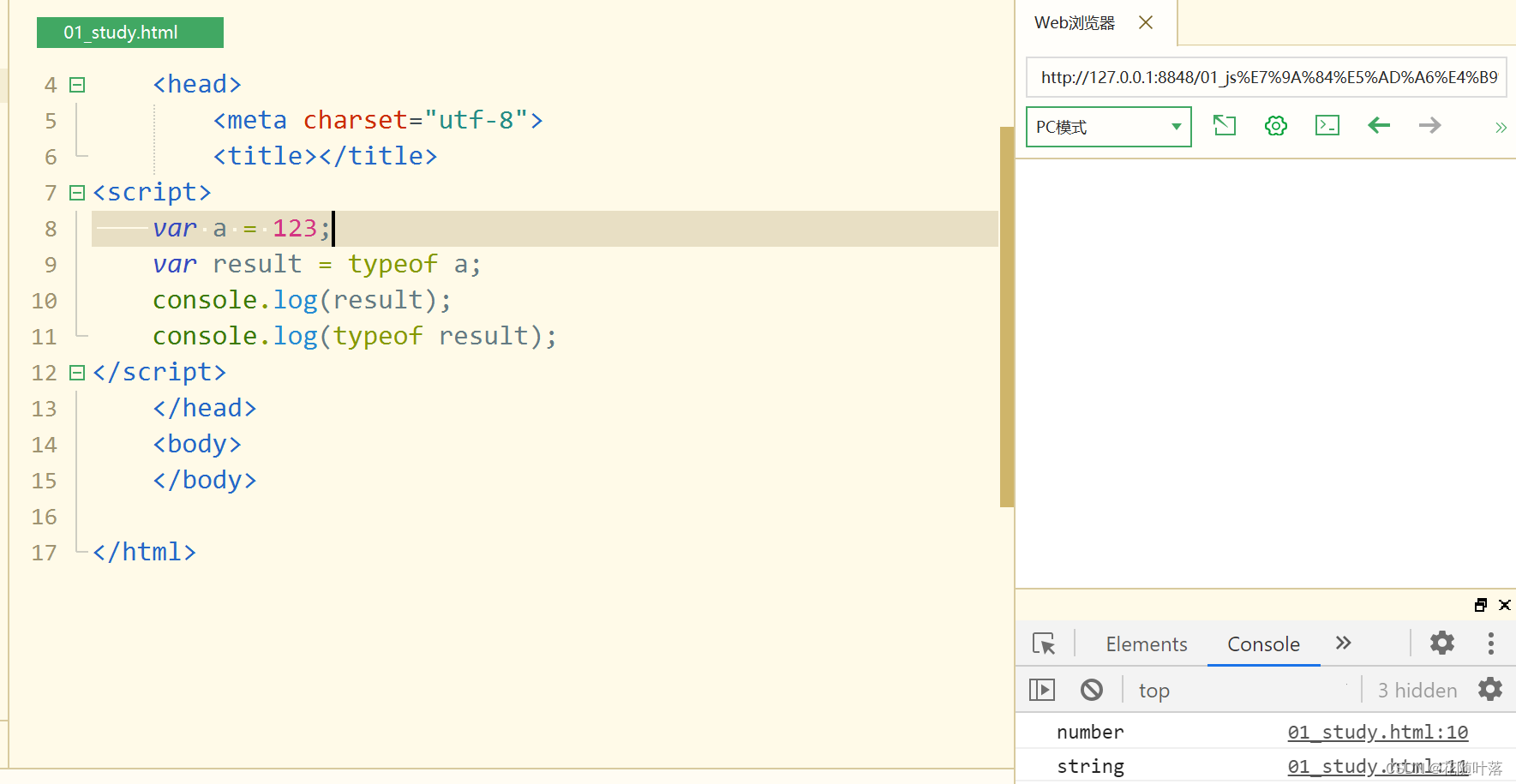Click line number 17 in gutter
This screenshot has height=784, width=1516.
point(45,553)
